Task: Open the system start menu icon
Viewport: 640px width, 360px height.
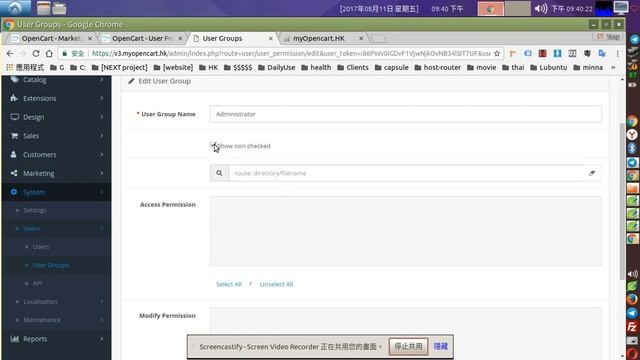Action: click(16, 8)
